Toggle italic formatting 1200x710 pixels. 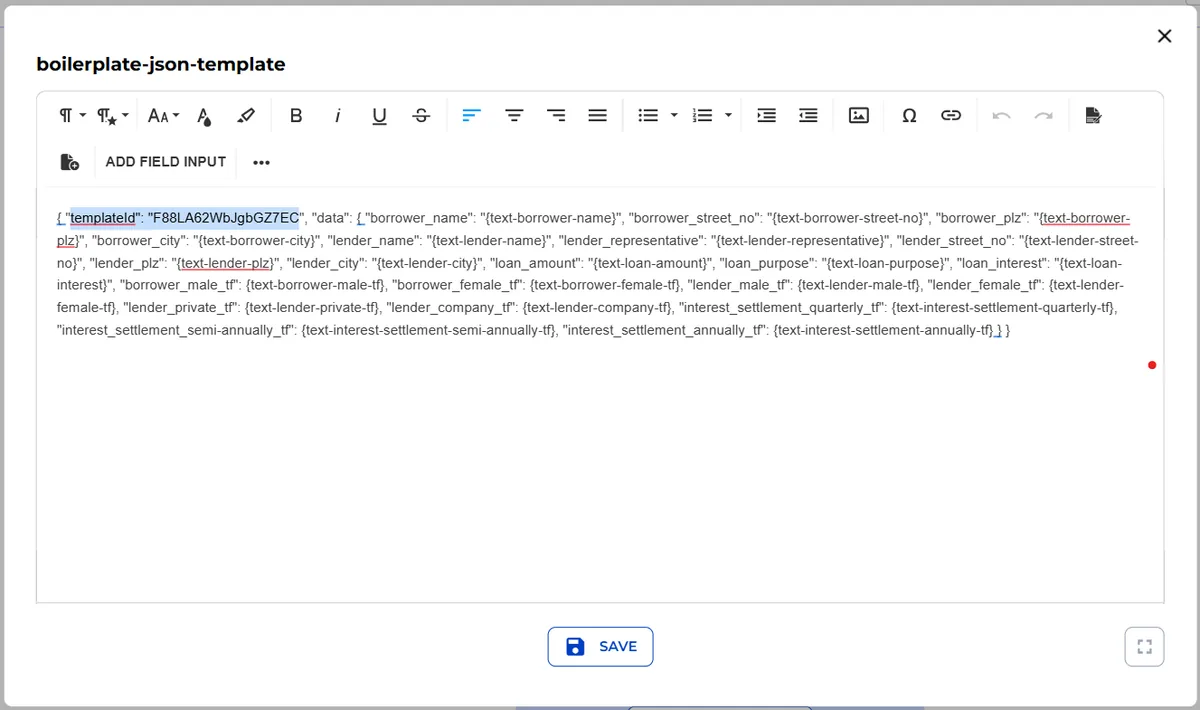(338, 115)
